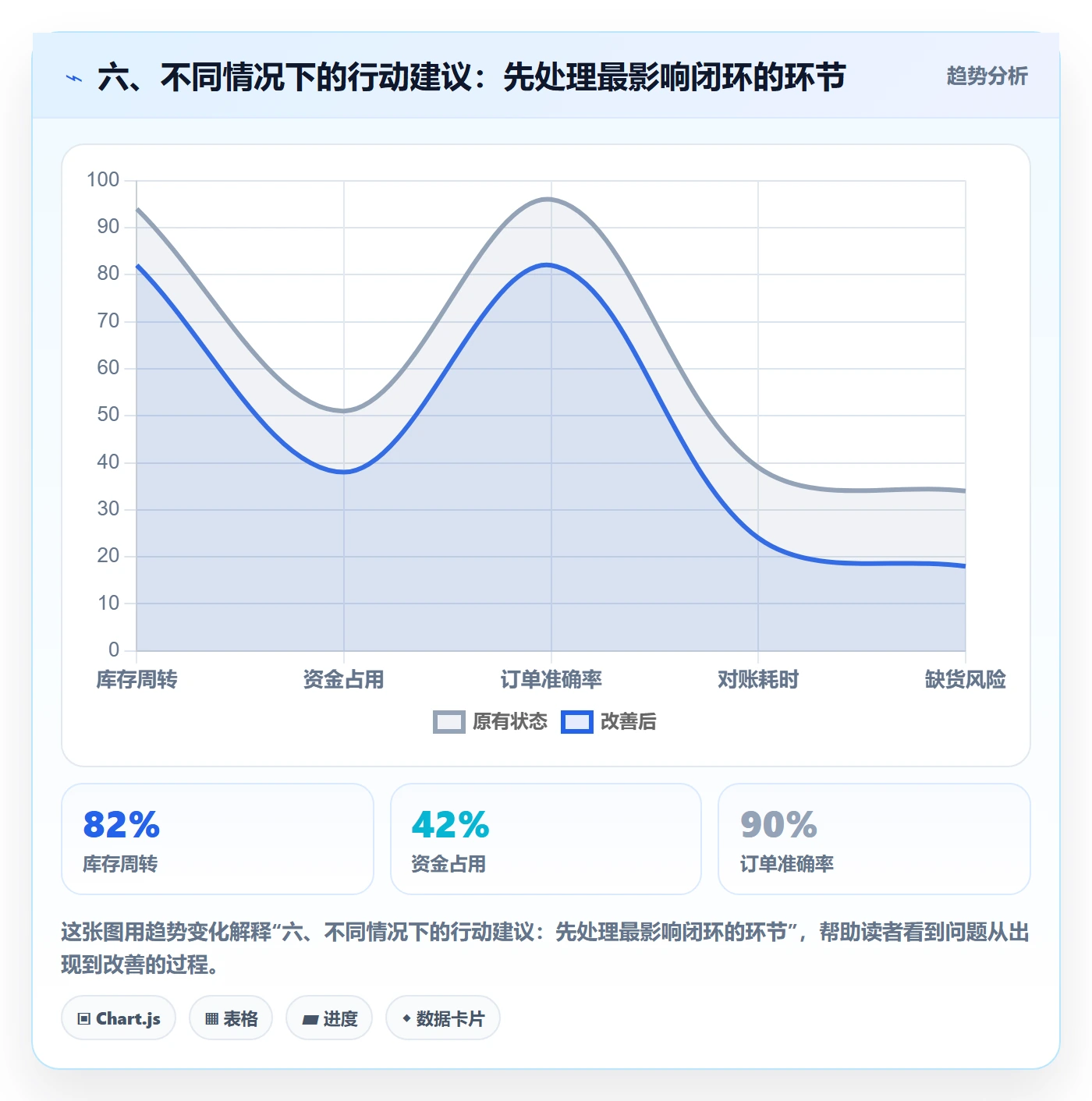Click the blue 改善后 legend swatch
The width and height of the screenshot is (1092, 1101).
(577, 722)
